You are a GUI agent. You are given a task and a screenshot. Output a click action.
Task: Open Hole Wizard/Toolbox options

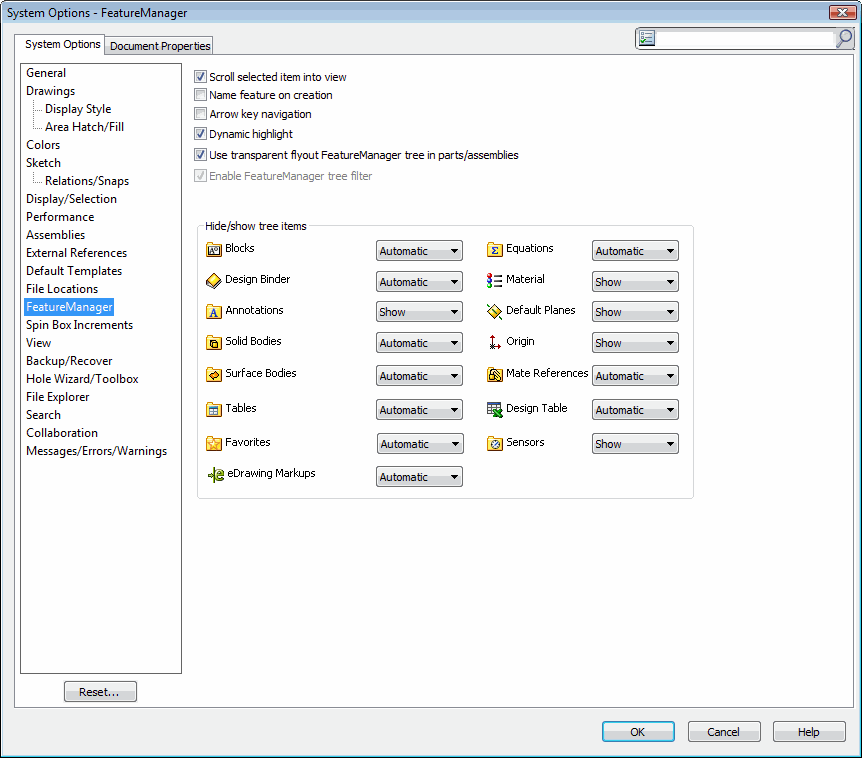click(82, 379)
